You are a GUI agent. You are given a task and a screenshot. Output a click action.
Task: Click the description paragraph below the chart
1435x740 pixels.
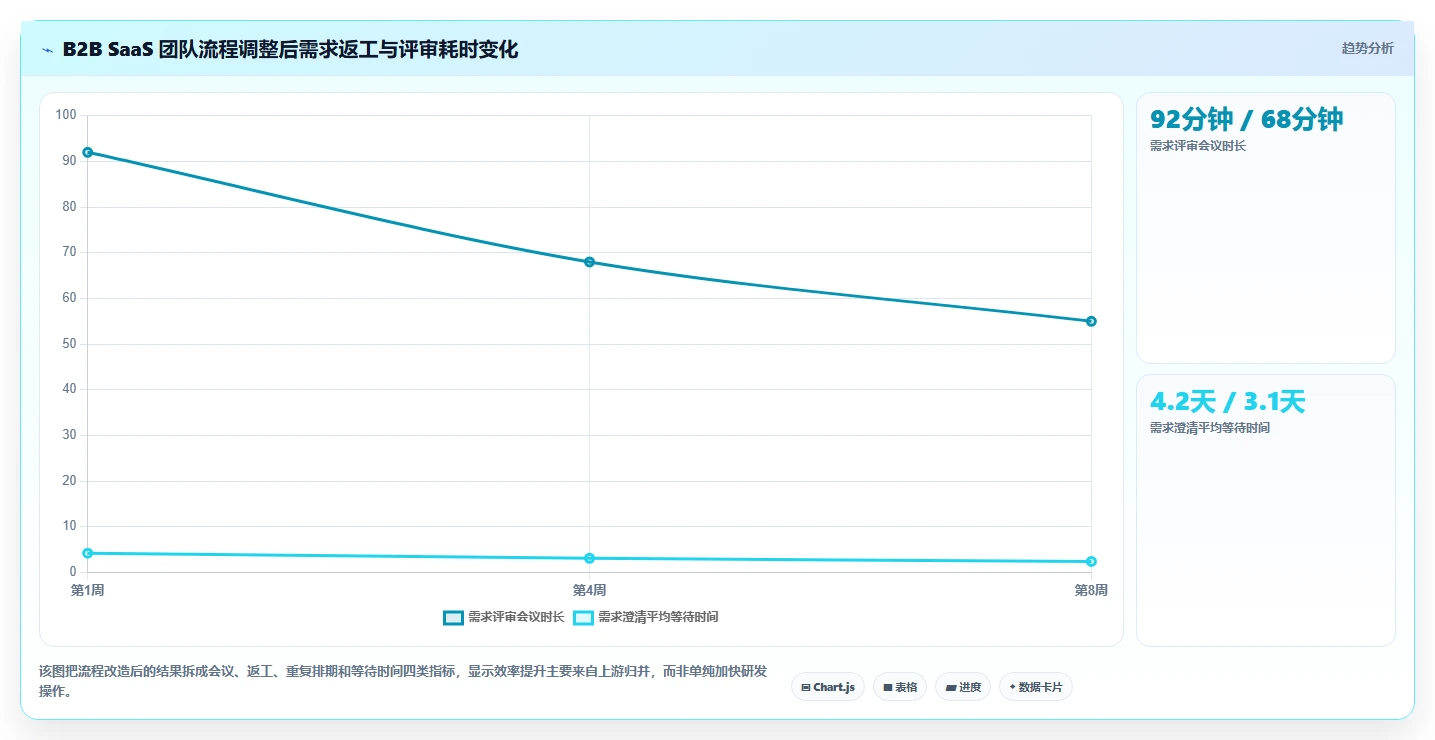point(403,682)
